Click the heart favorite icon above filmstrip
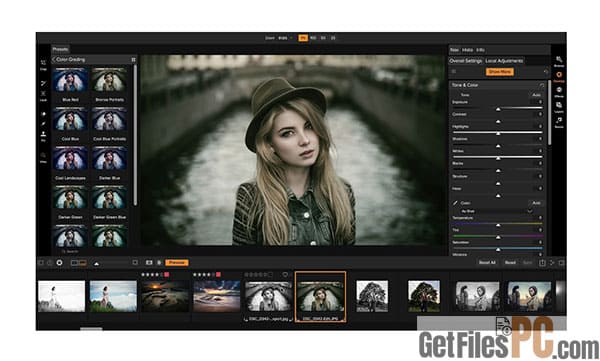 pos(285,274)
